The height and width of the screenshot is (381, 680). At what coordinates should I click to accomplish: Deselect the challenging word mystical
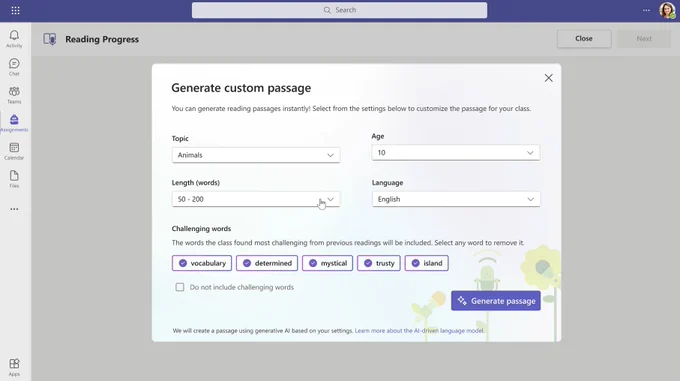coord(327,263)
